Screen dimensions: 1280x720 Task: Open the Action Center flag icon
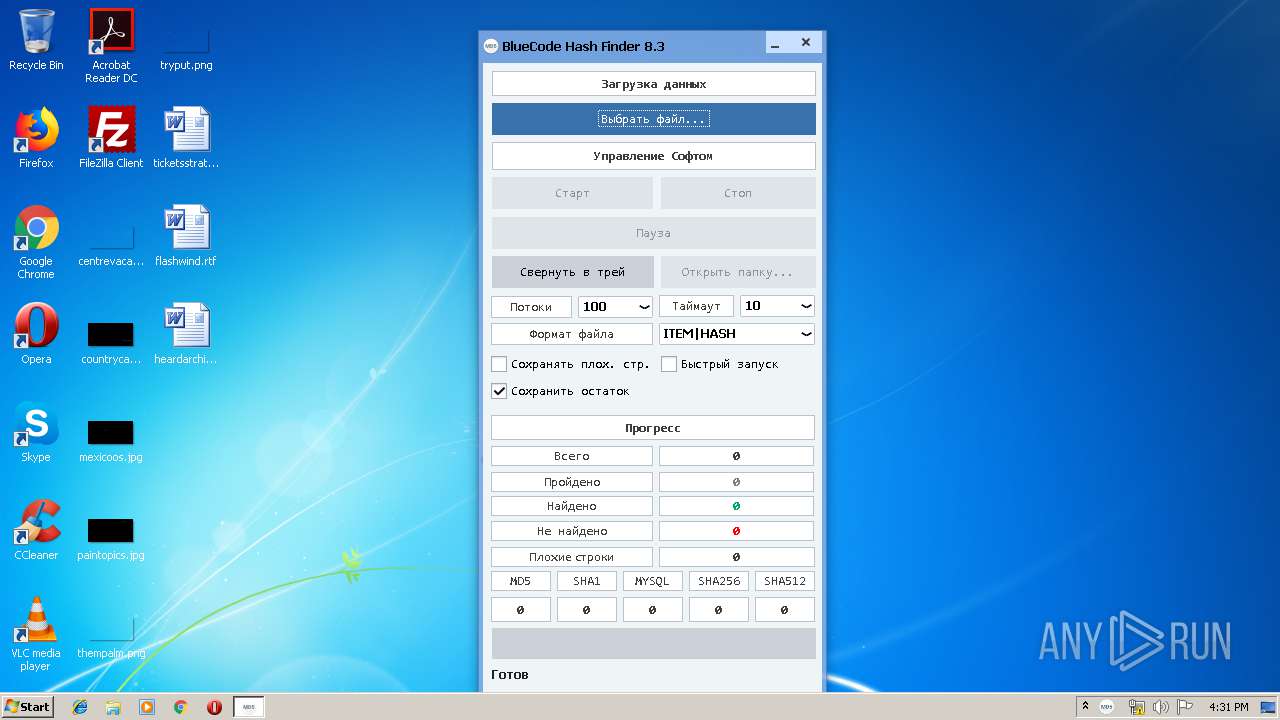tap(1185, 707)
